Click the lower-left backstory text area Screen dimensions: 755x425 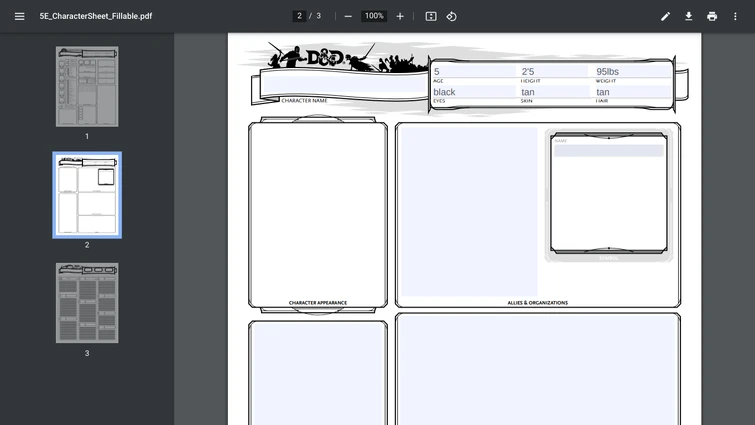coord(318,374)
